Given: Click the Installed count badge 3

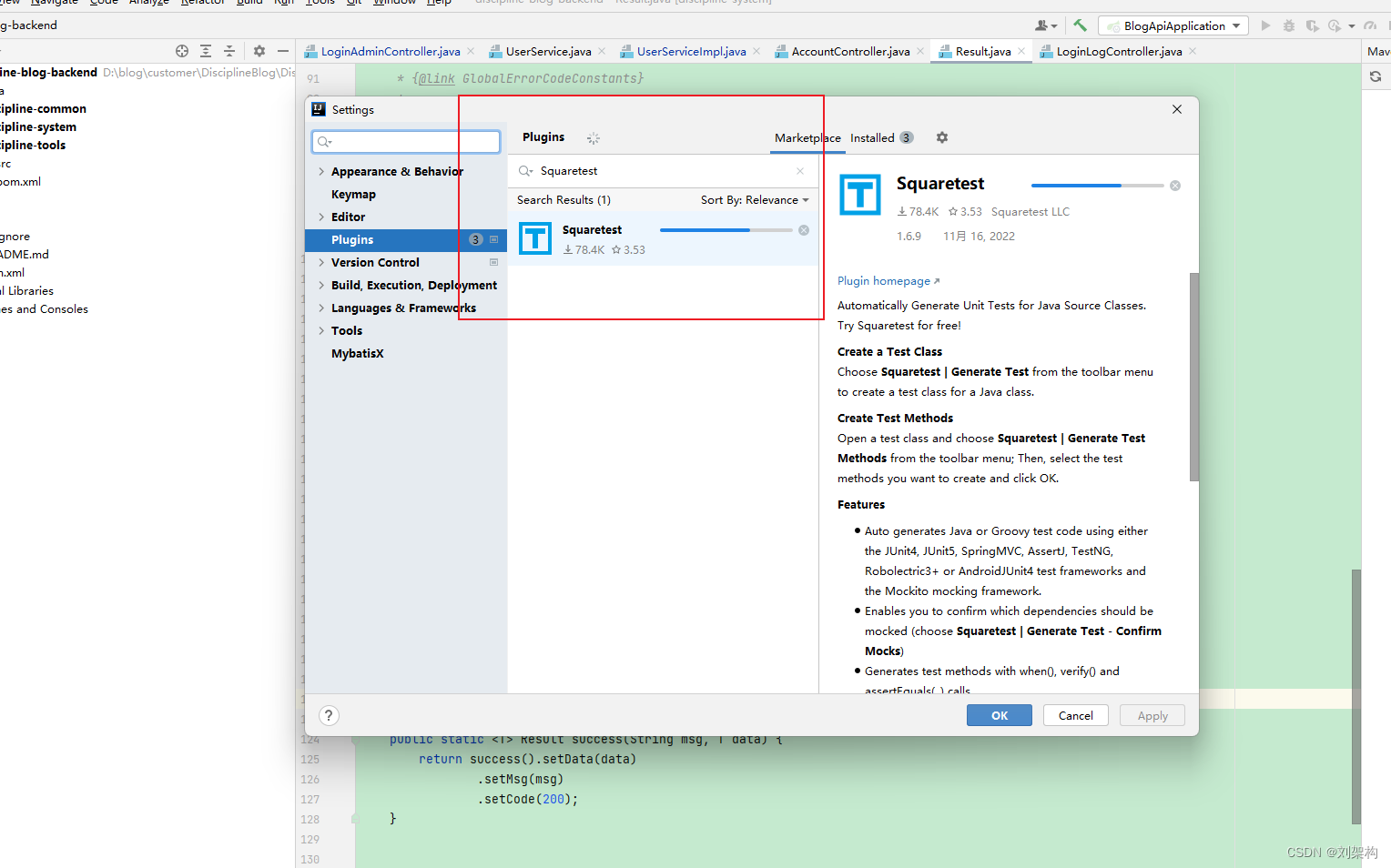Looking at the screenshot, I should pos(907,137).
